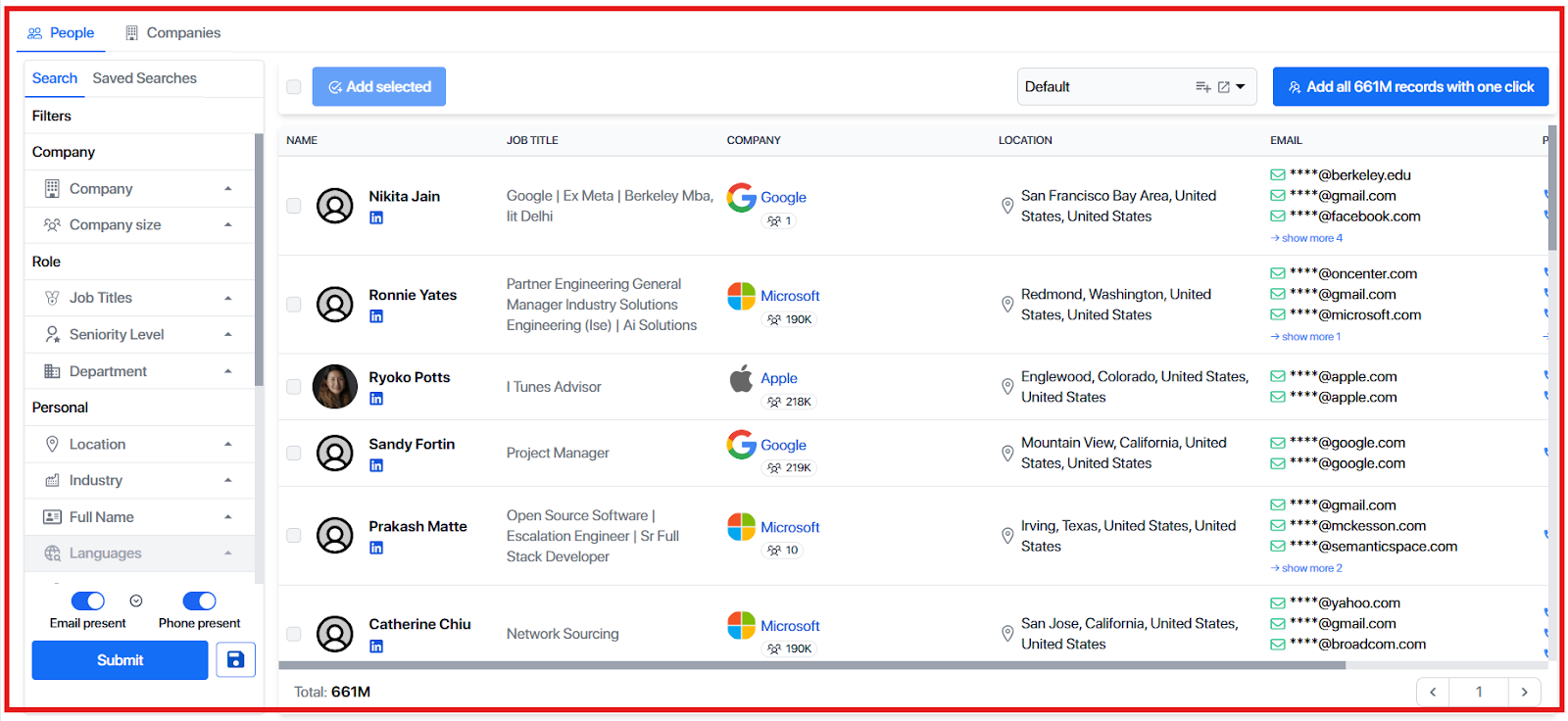
Task: Click circled chevron between the toggles
Action: [x=136, y=601]
